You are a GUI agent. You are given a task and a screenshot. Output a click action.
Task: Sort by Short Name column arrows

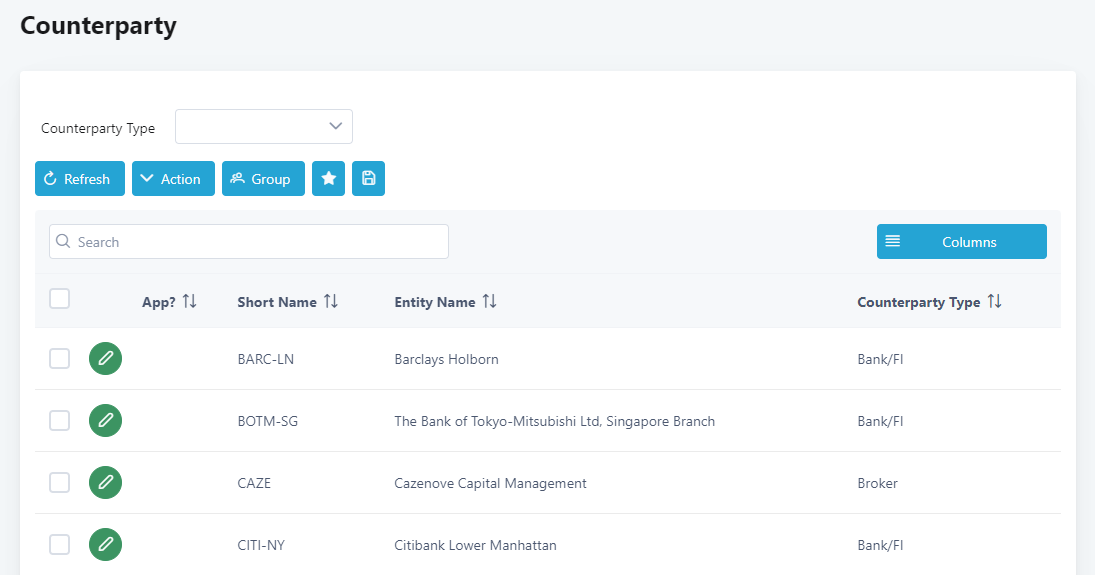(331, 301)
